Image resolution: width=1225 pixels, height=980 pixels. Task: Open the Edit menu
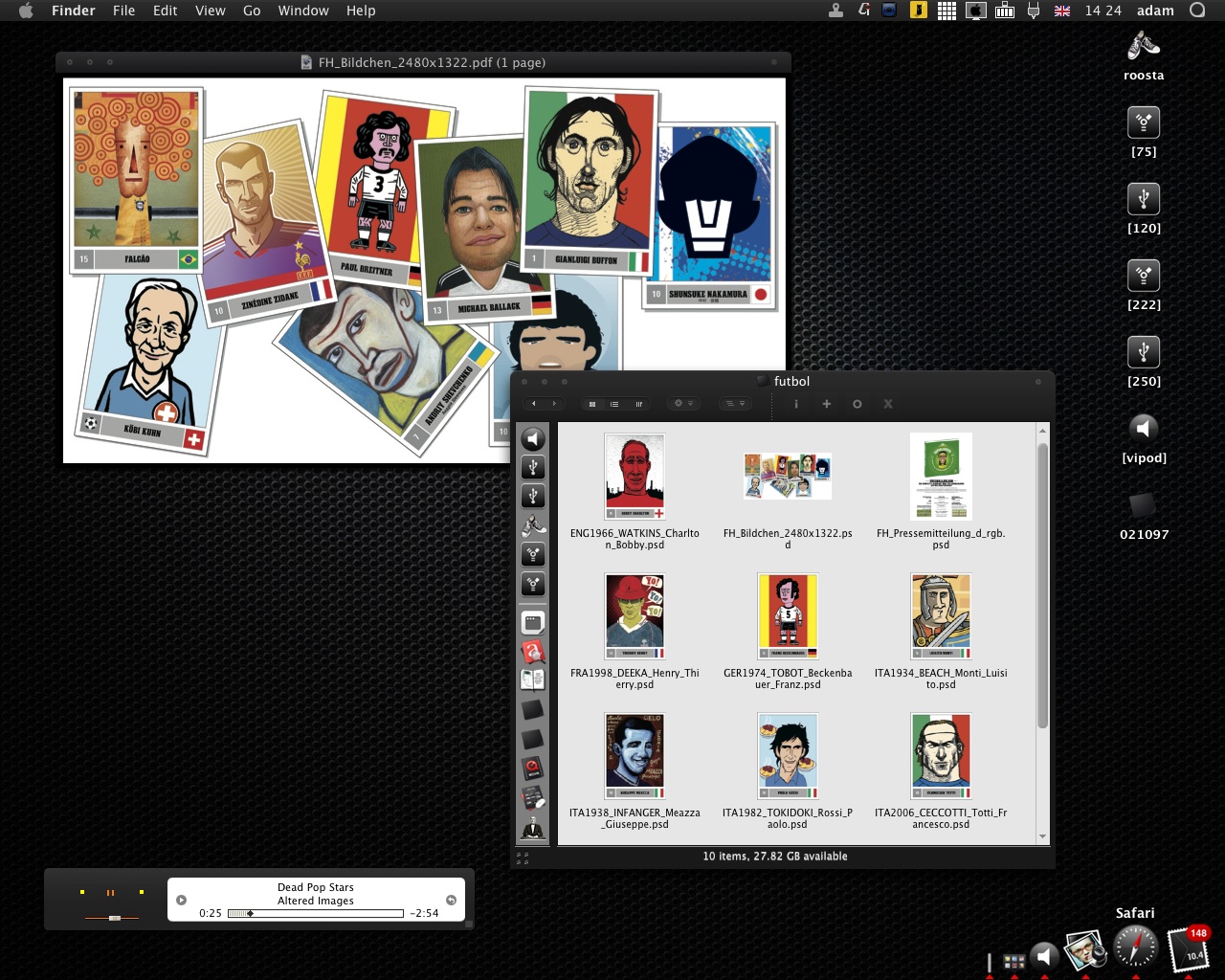pyautogui.click(x=166, y=11)
